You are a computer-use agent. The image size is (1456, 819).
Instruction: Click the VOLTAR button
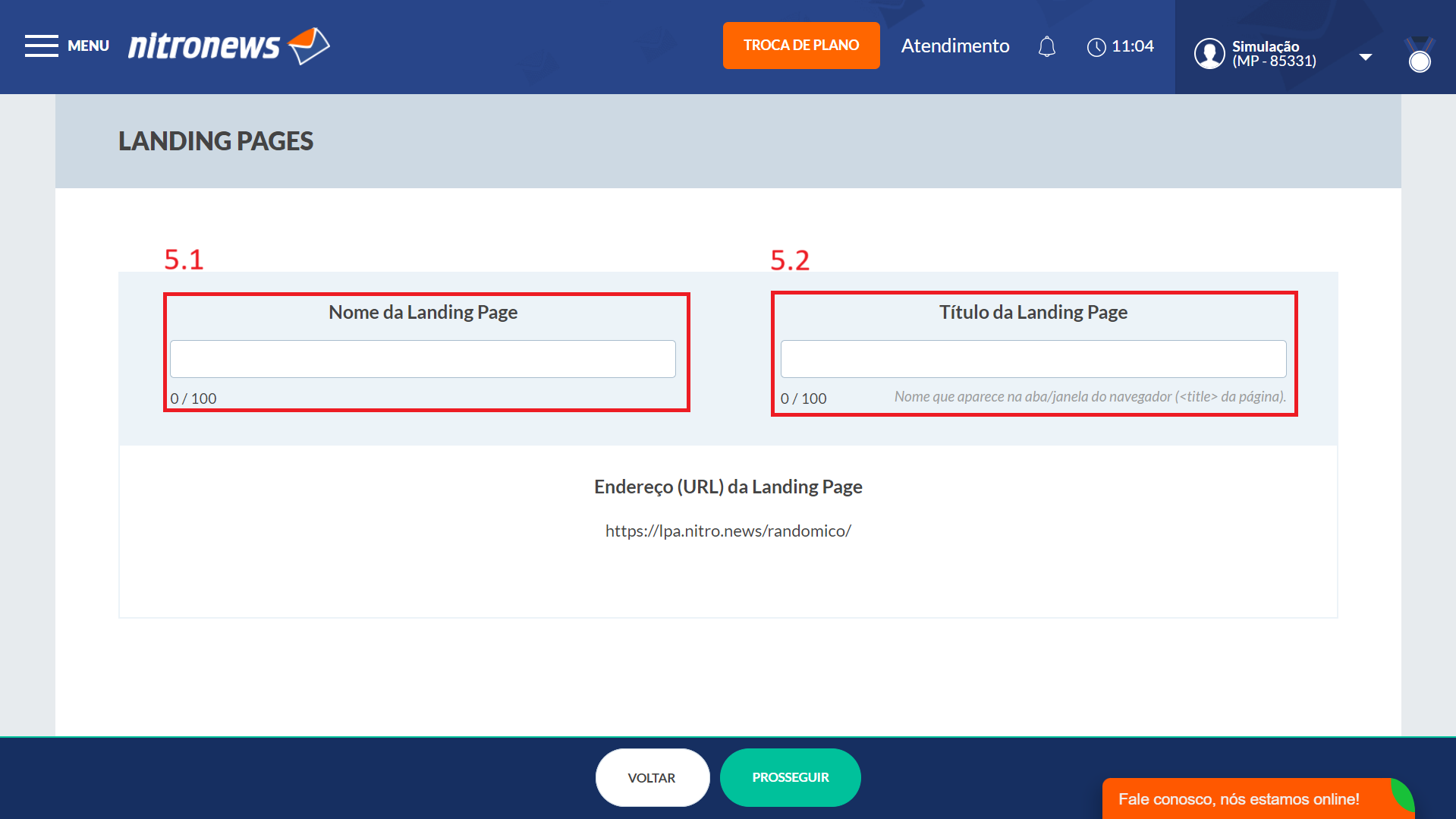(x=653, y=777)
